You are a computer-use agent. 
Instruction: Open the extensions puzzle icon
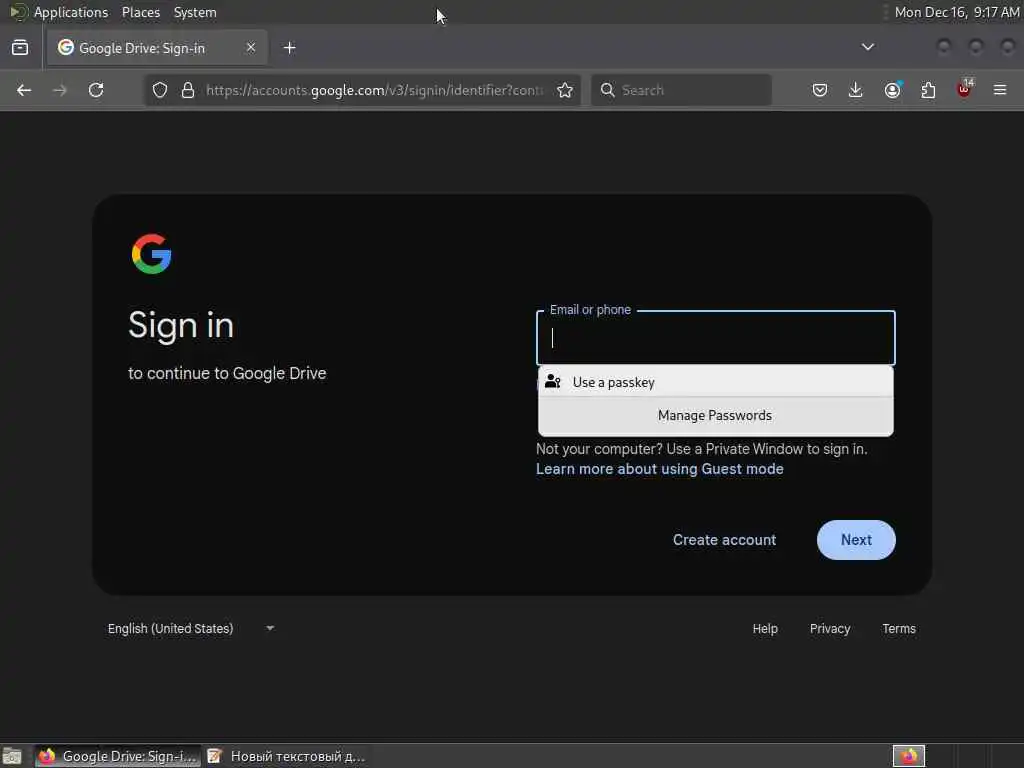(928, 90)
